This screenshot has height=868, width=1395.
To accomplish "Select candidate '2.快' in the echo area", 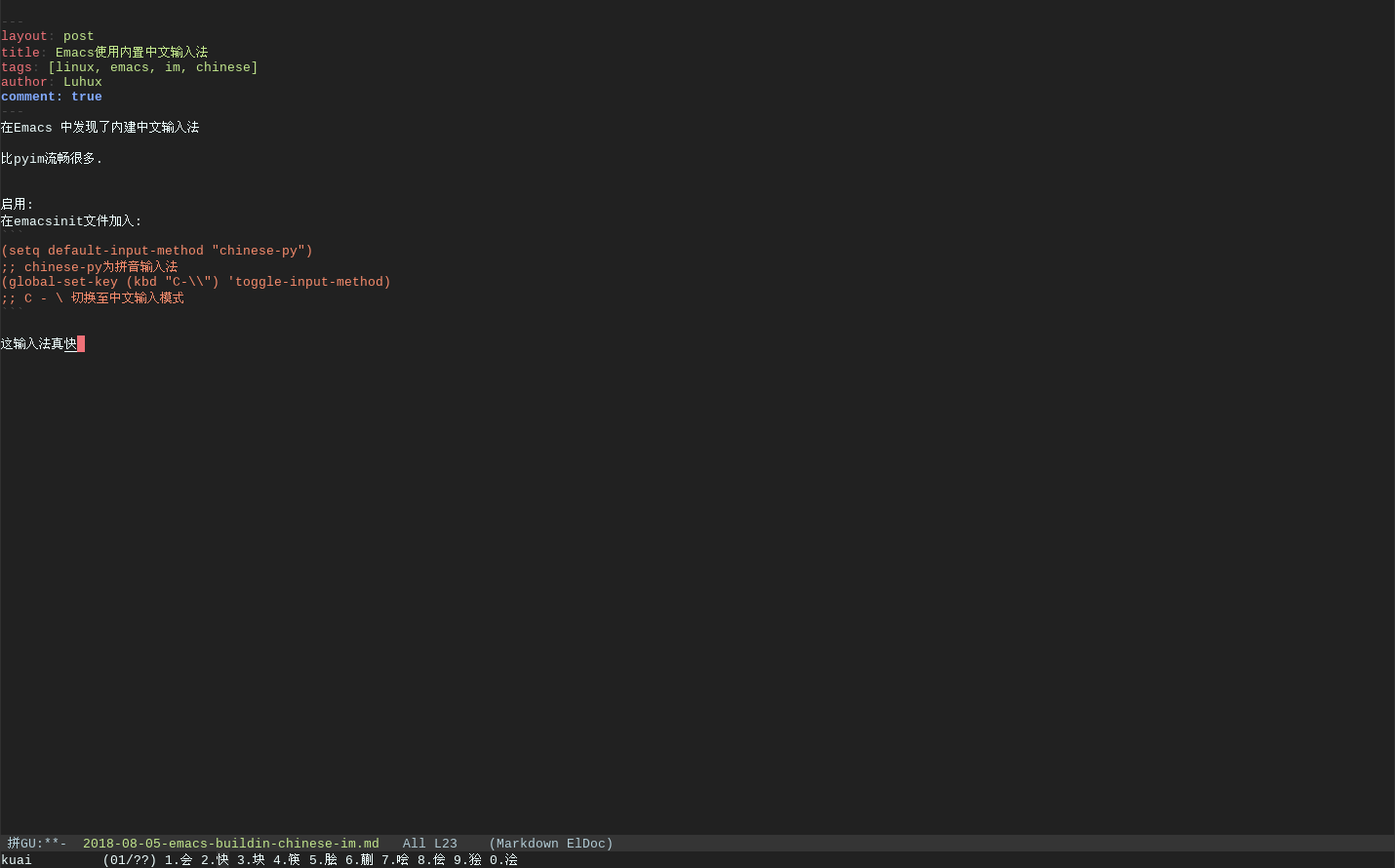I will pos(215,860).
